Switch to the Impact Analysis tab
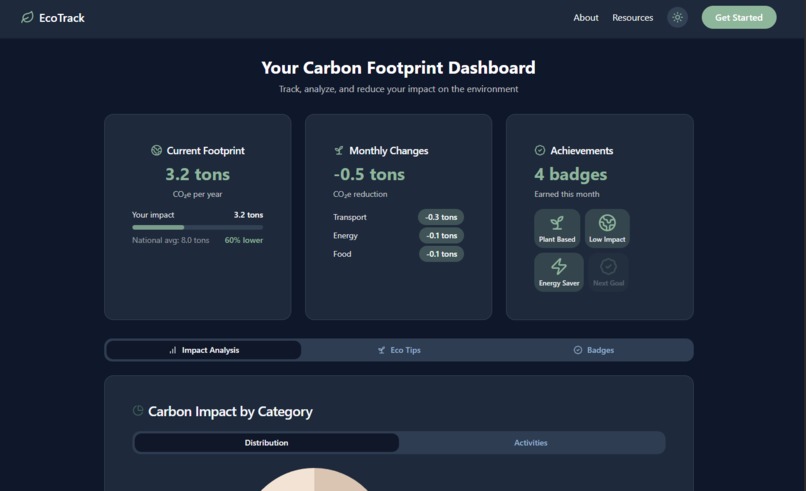806x491 pixels. point(204,350)
